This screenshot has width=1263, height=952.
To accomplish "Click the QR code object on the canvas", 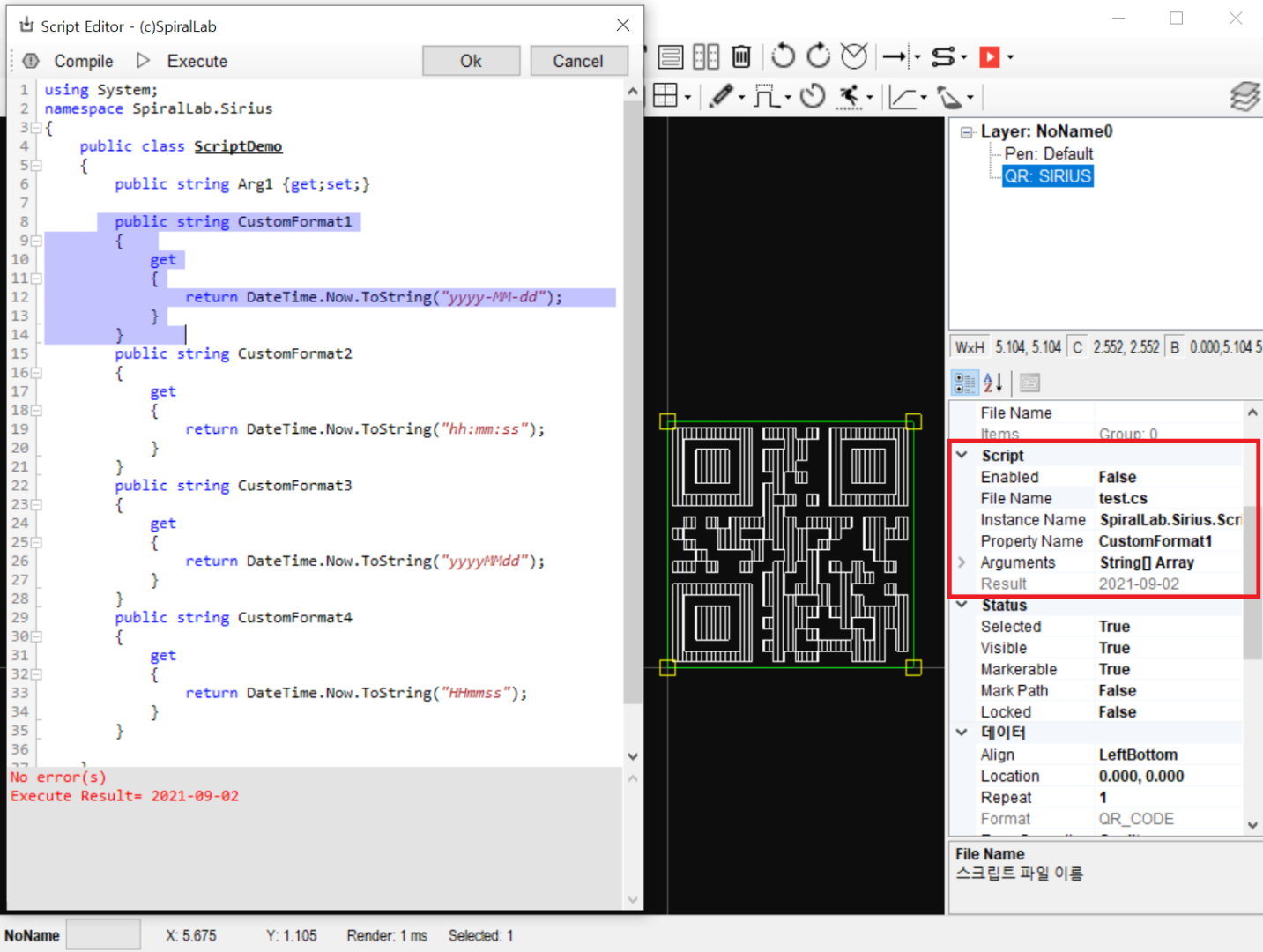I will 790,544.
